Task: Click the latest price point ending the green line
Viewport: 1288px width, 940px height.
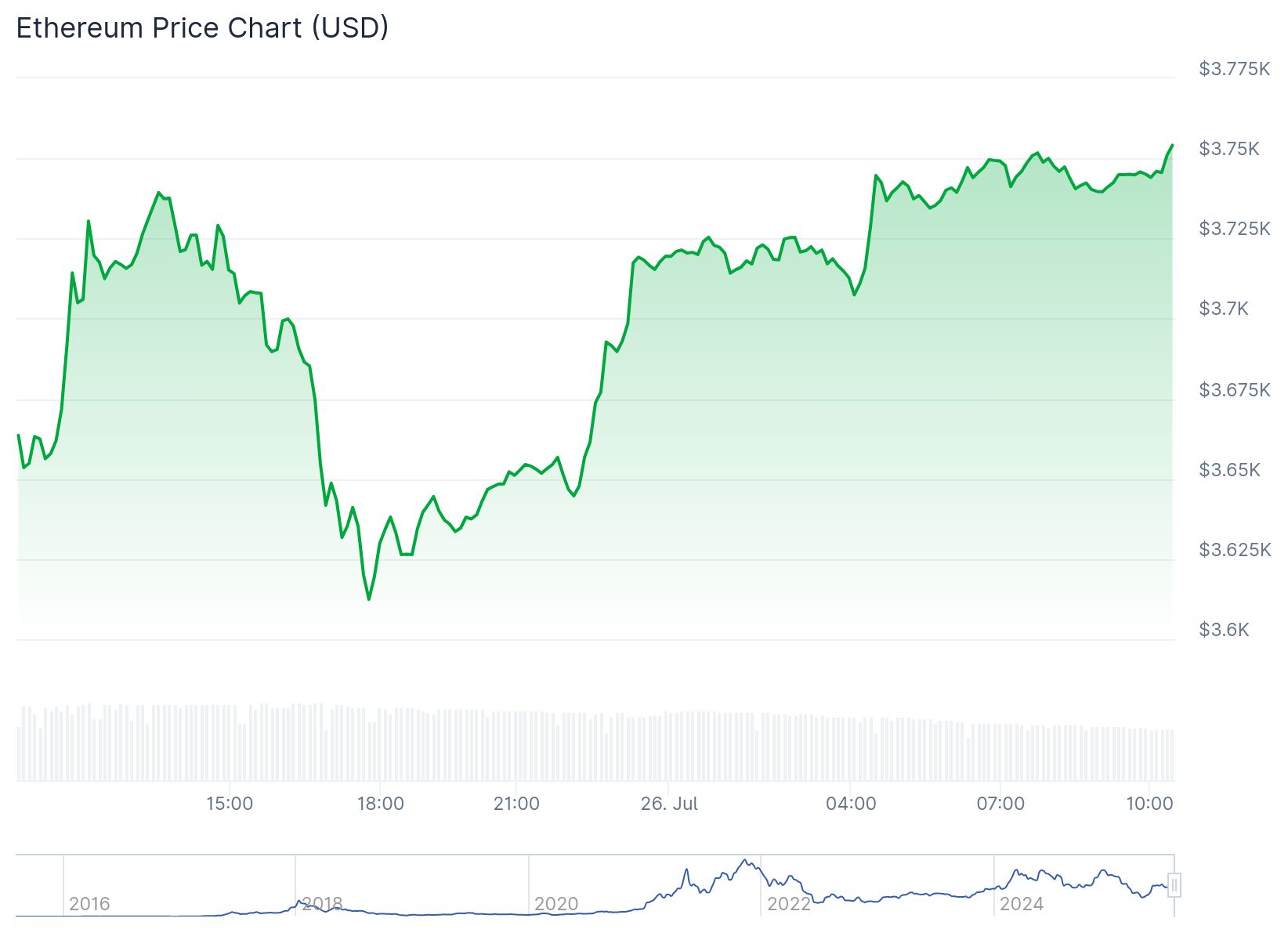Action: (x=1172, y=145)
